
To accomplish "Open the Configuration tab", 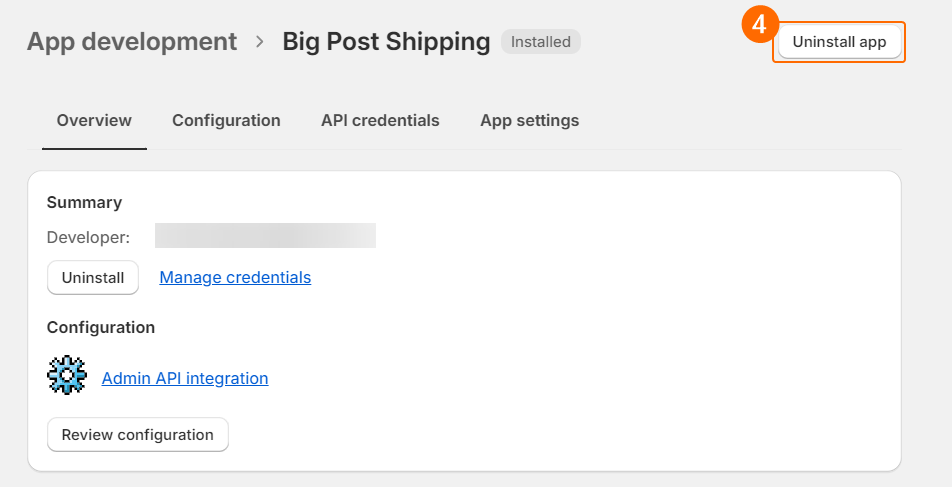I will pyautogui.click(x=226, y=121).
